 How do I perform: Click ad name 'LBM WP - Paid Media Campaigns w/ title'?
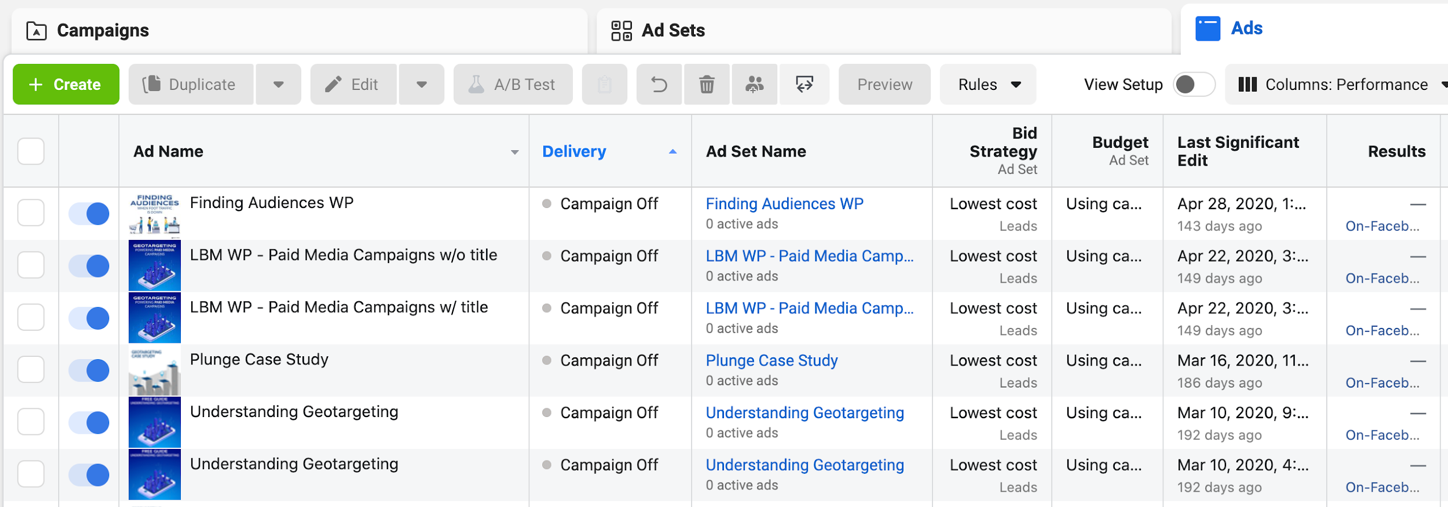pyautogui.click(x=339, y=307)
